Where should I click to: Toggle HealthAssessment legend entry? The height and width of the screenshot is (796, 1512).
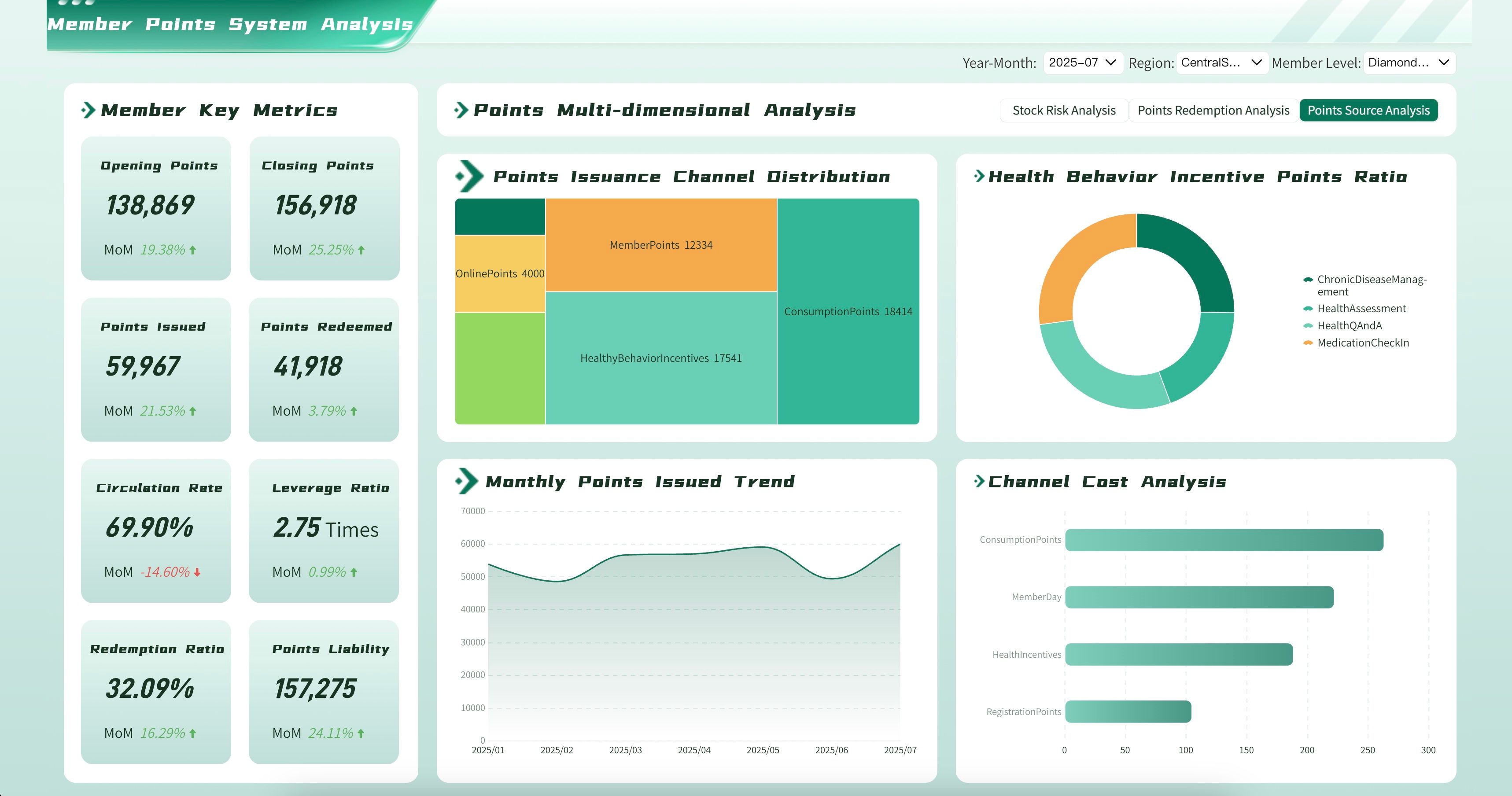(x=1355, y=309)
